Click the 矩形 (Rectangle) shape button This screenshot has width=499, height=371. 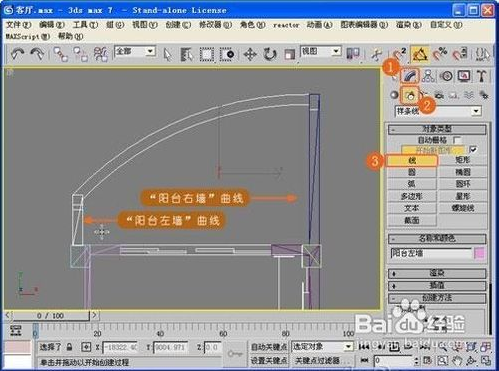click(463, 160)
